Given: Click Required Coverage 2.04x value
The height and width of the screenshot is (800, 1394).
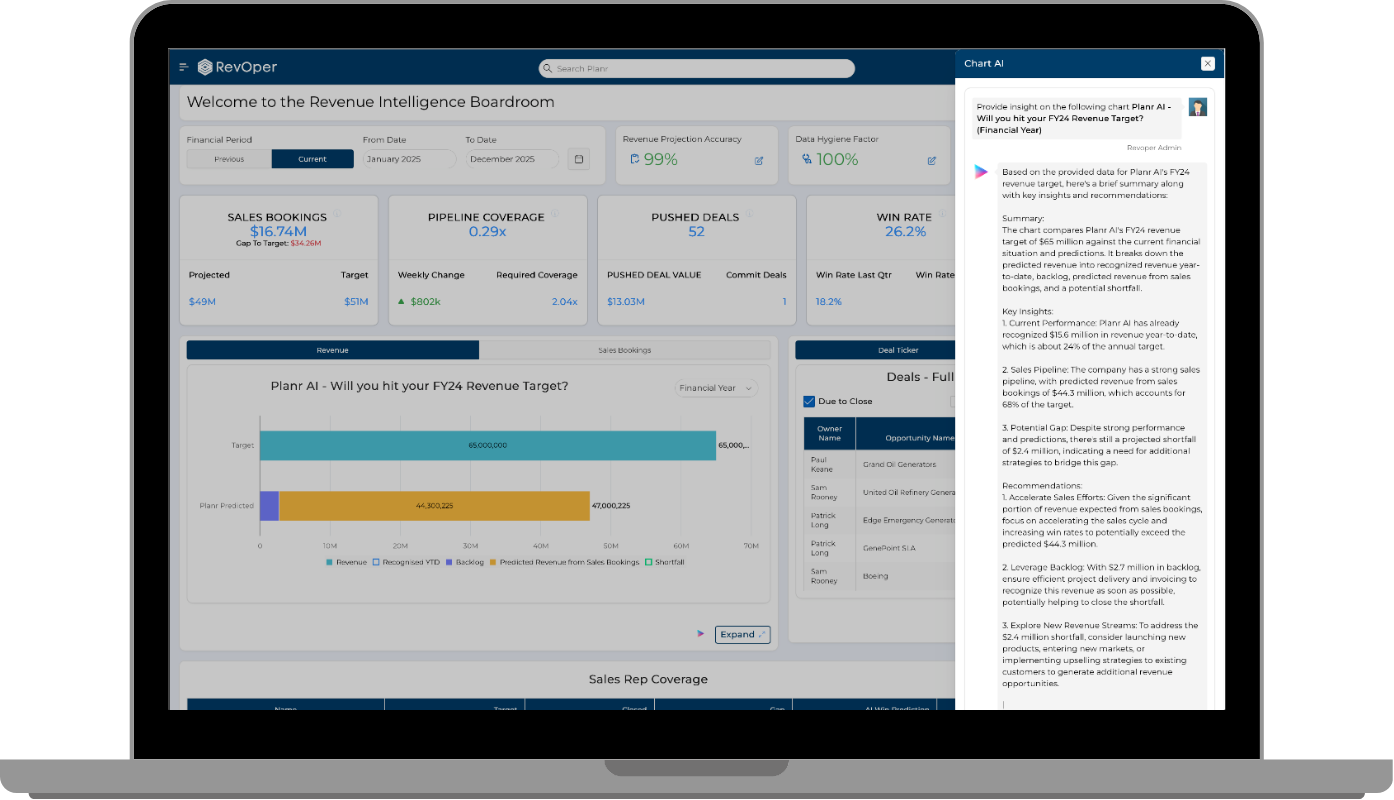Looking at the screenshot, I should coord(564,301).
